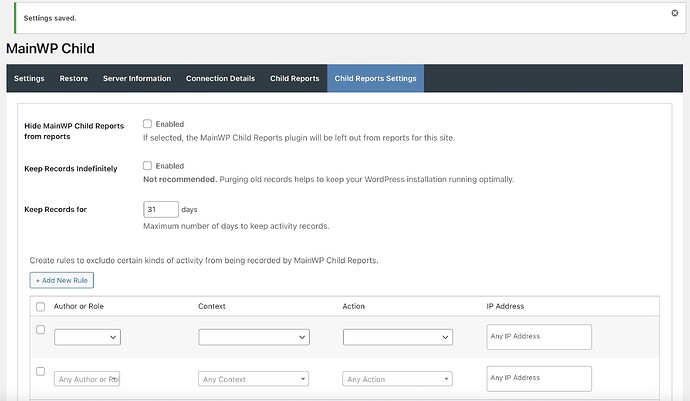Open the Settings tab

[x=29, y=78]
